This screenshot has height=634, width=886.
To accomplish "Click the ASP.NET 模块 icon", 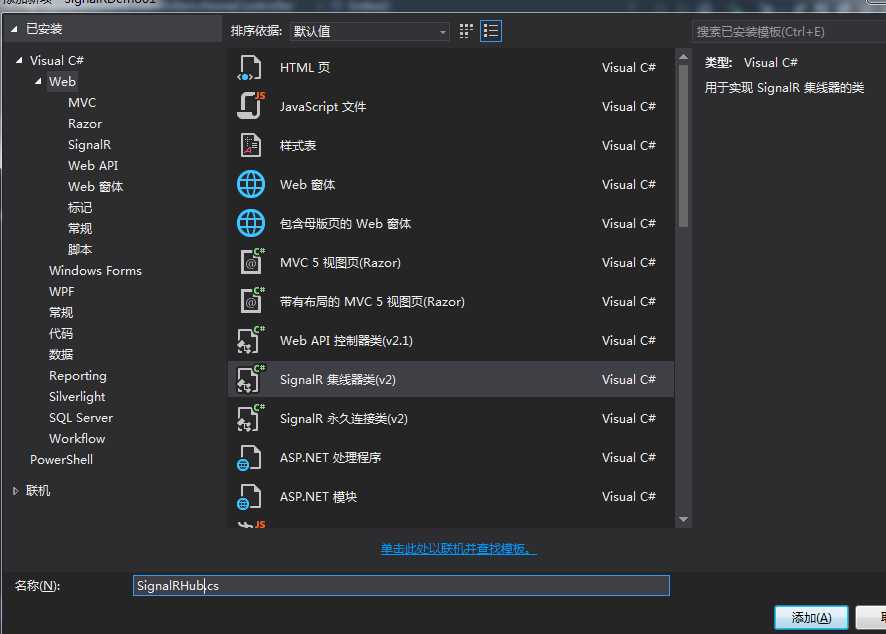I will tap(249, 497).
